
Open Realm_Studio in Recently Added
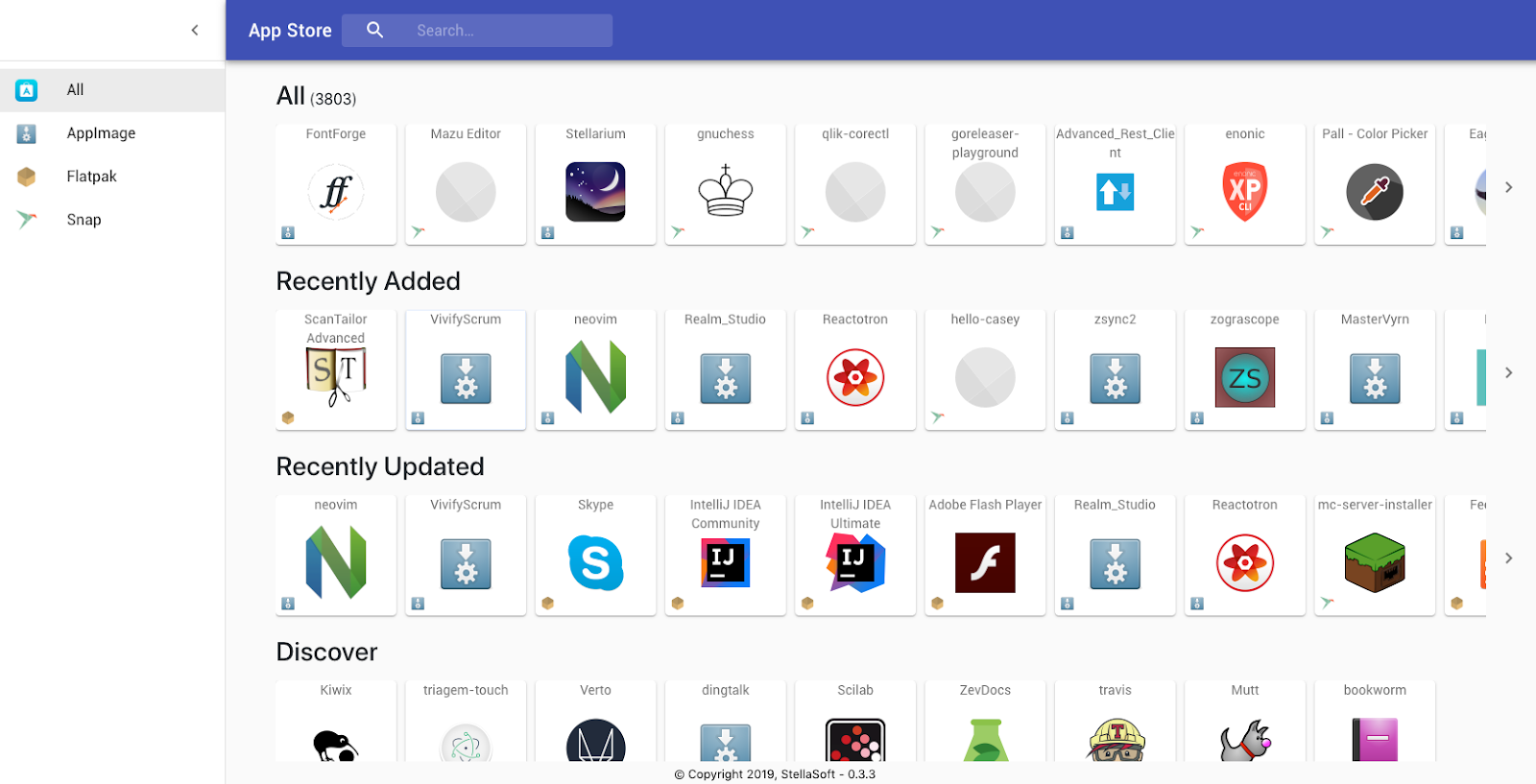point(726,369)
